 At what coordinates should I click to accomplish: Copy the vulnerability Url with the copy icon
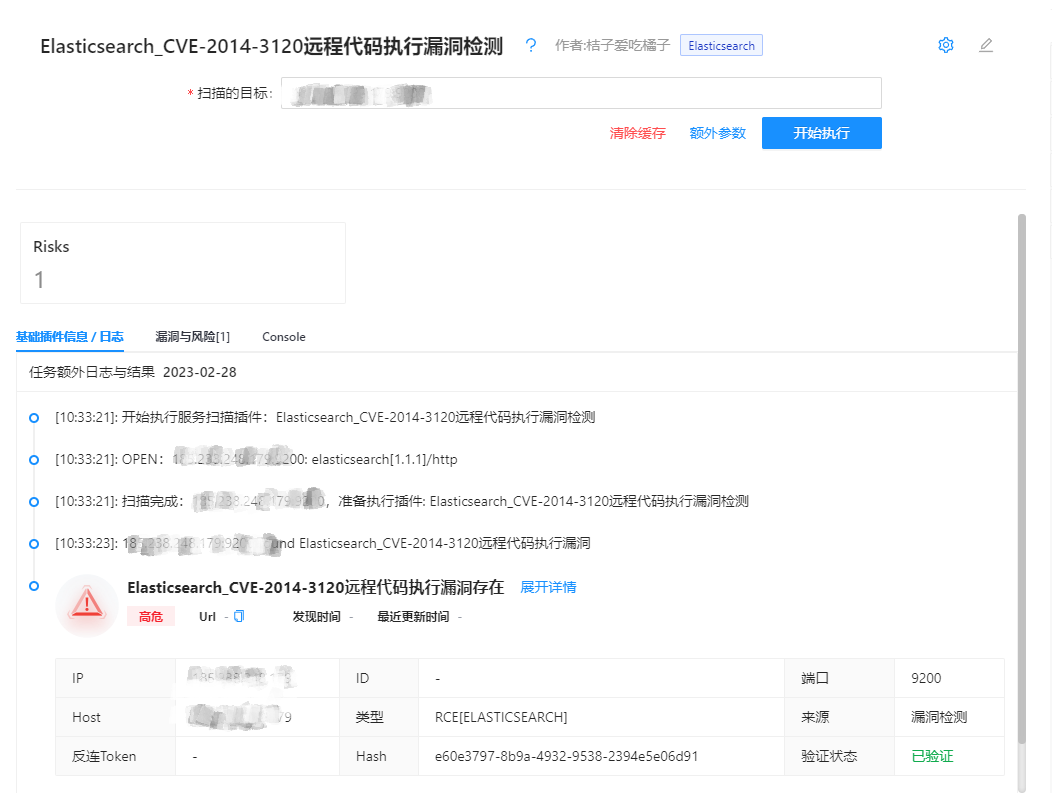pos(239,616)
